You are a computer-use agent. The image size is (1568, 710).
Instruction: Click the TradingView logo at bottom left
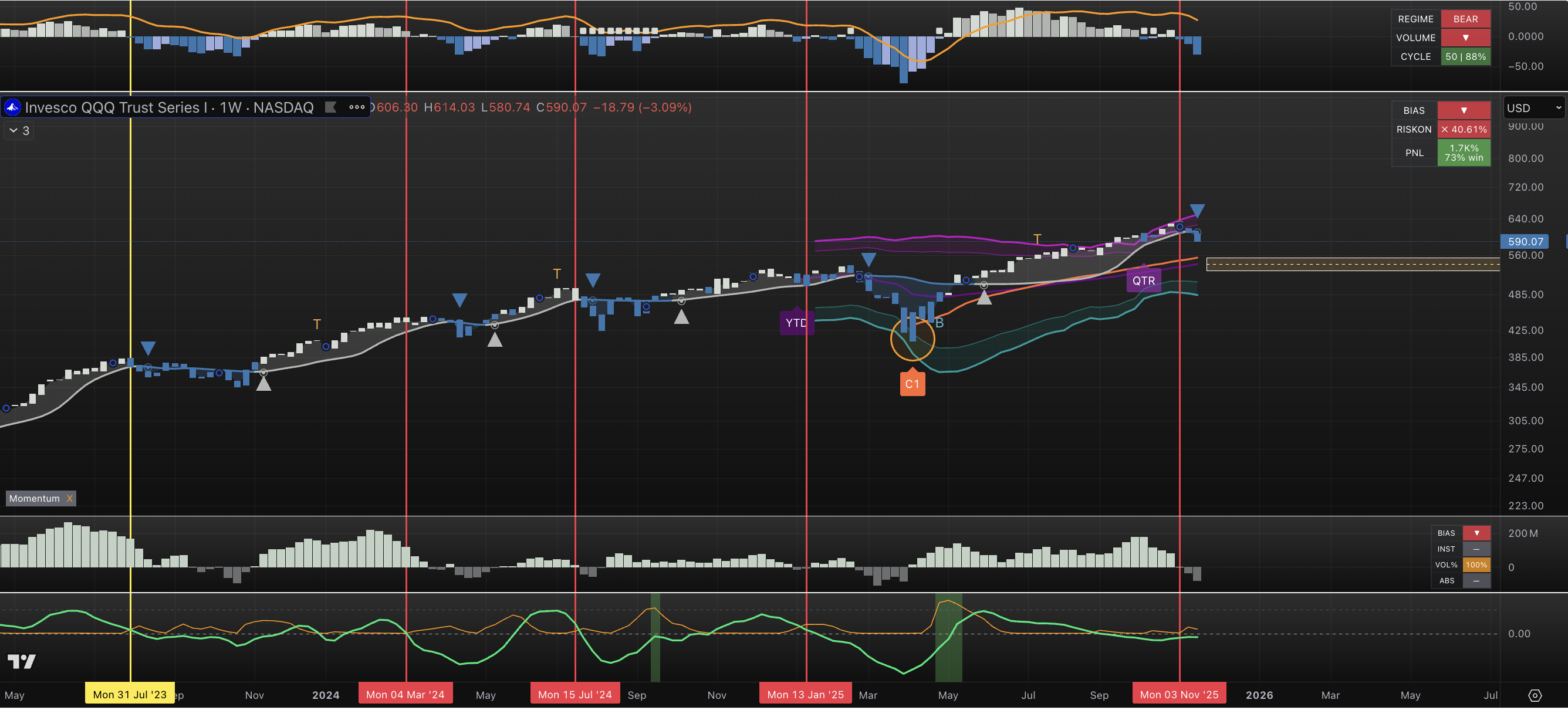[21, 661]
